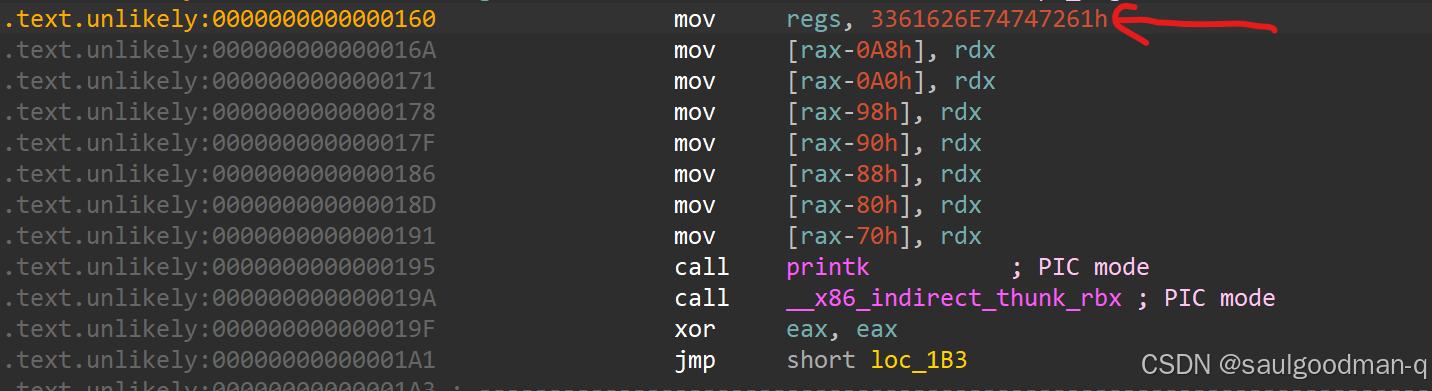
Task: Select address .text.unlikely:000000000000019F
Action: pyautogui.click(x=220, y=329)
